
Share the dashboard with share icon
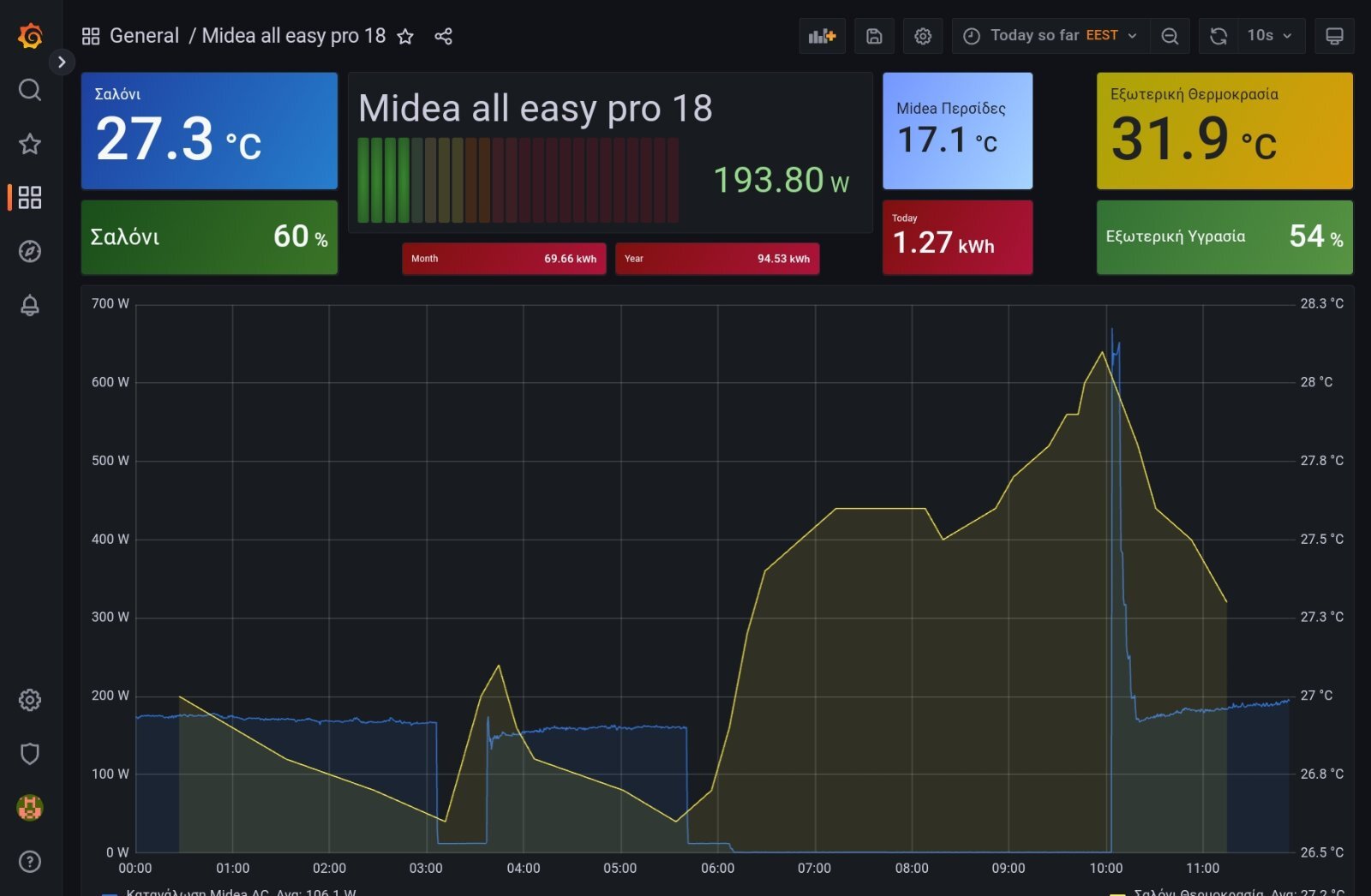[x=443, y=36]
